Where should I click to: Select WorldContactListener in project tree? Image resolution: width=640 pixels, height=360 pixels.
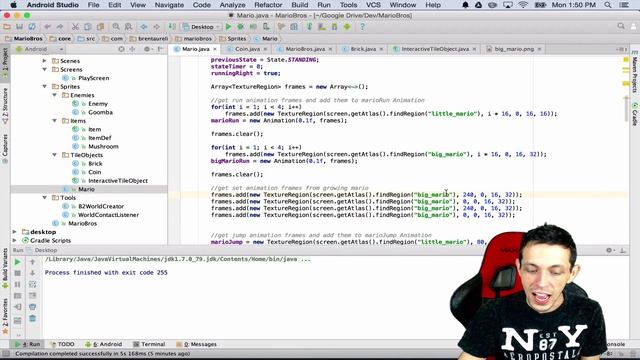pos(108,215)
